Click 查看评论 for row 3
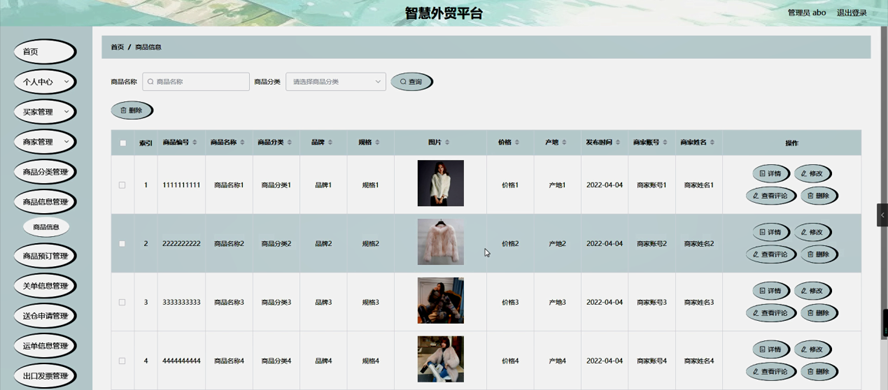888x390 pixels. point(771,312)
